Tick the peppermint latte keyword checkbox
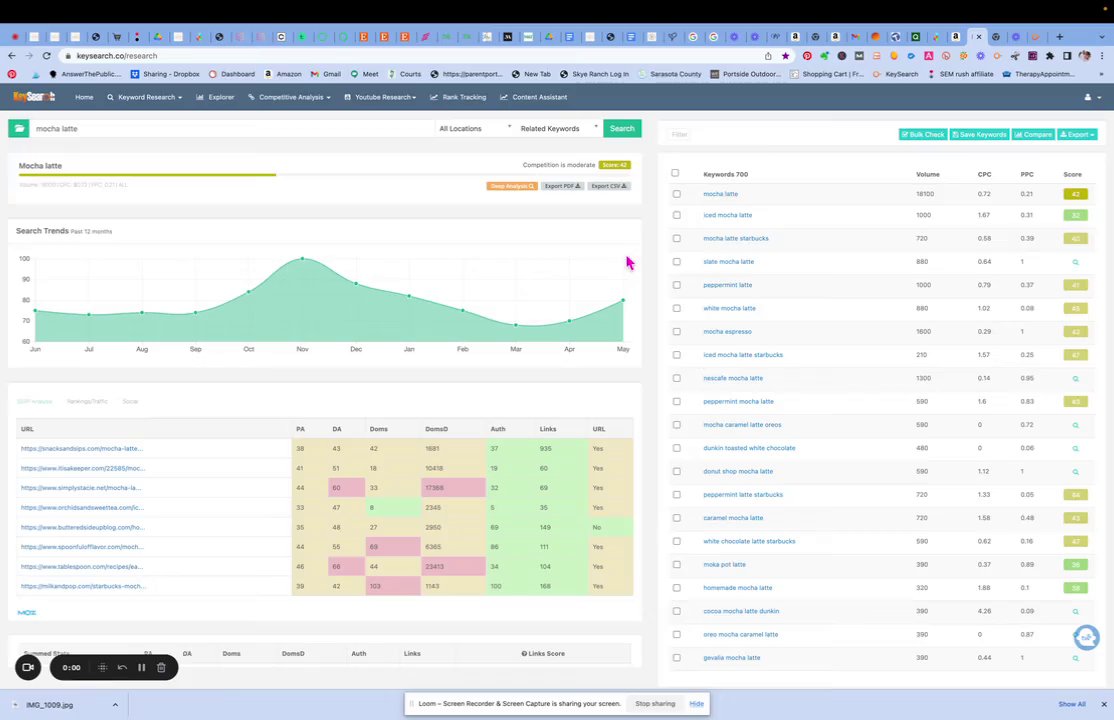Image resolution: width=1114 pixels, height=720 pixels. pos(676,285)
